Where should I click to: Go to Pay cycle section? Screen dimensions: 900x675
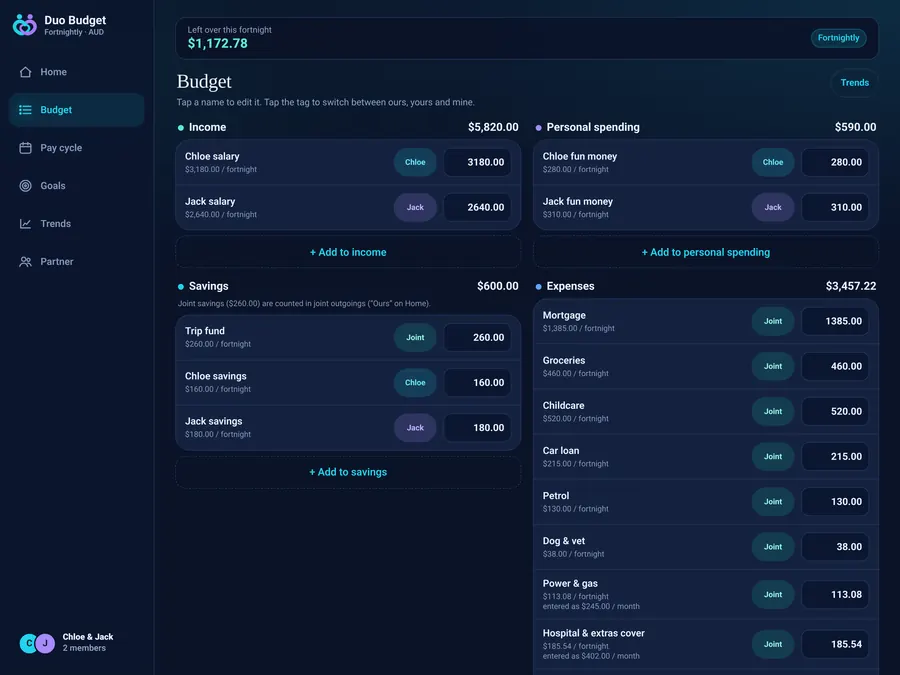point(76,148)
